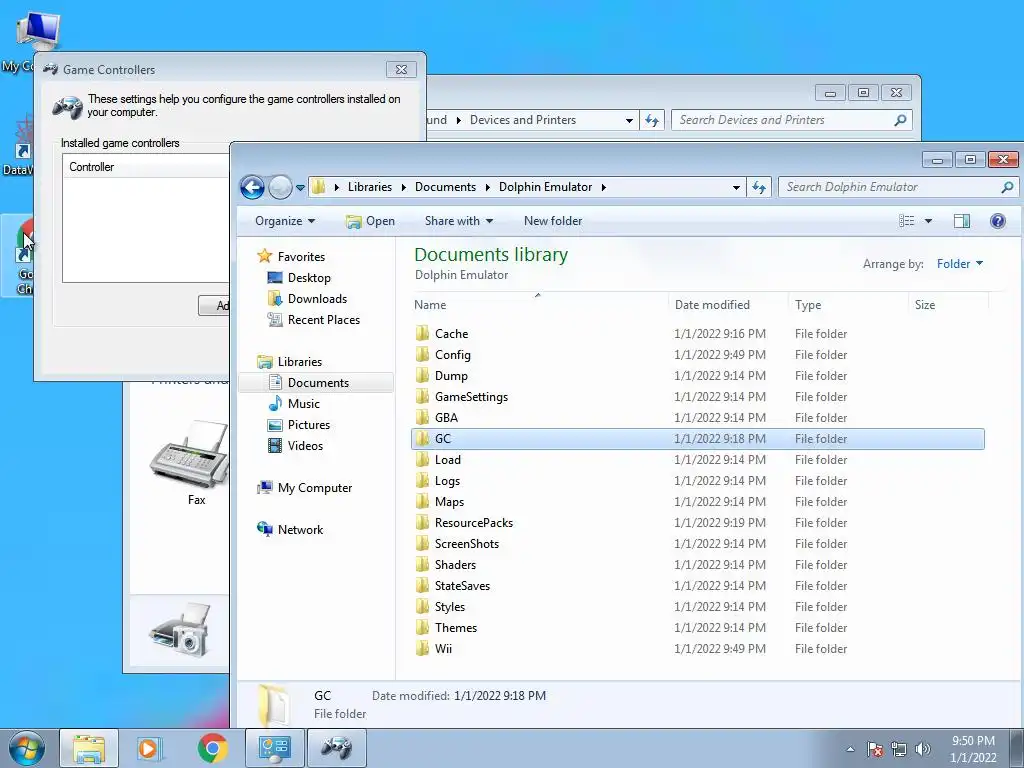Image resolution: width=1024 pixels, height=768 pixels.
Task: Select Controller column in Game Controllers list
Action: point(91,167)
